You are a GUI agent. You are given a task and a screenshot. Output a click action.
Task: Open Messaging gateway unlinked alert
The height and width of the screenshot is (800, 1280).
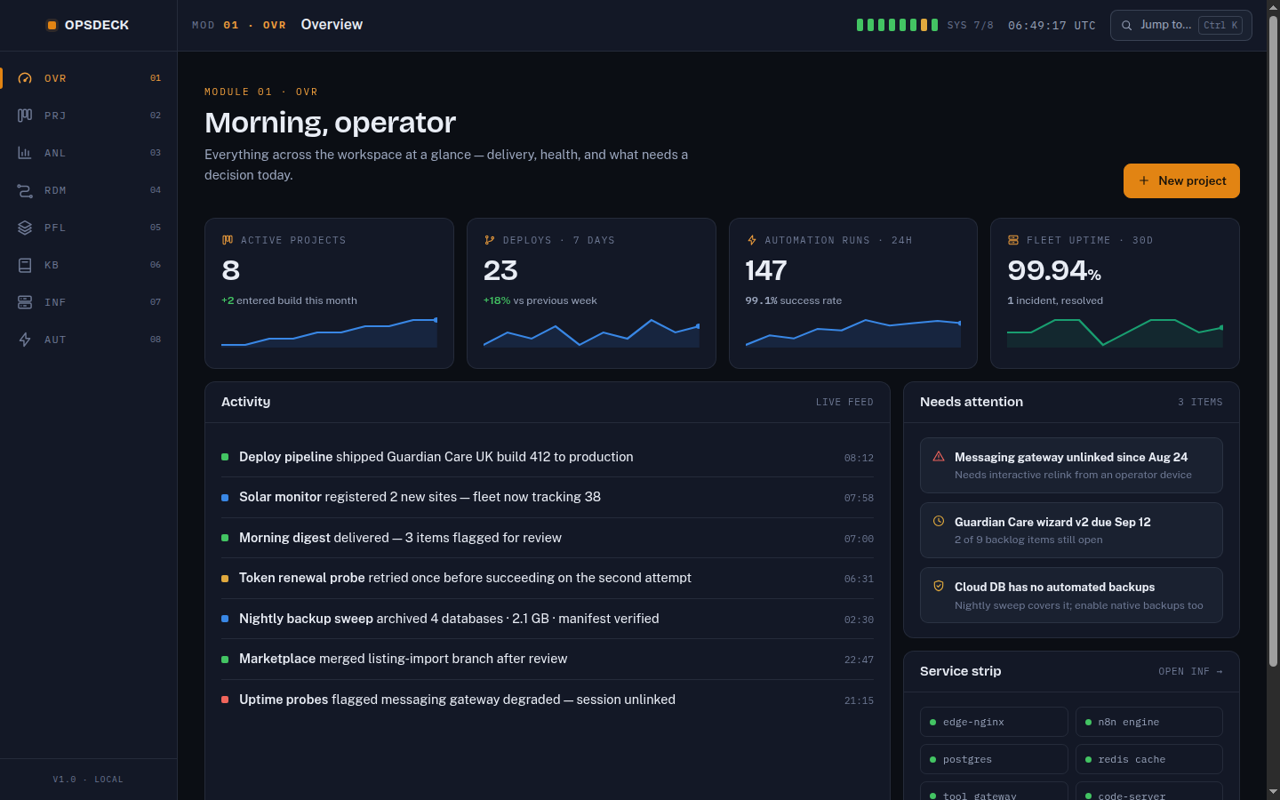(x=1071, y=465)
